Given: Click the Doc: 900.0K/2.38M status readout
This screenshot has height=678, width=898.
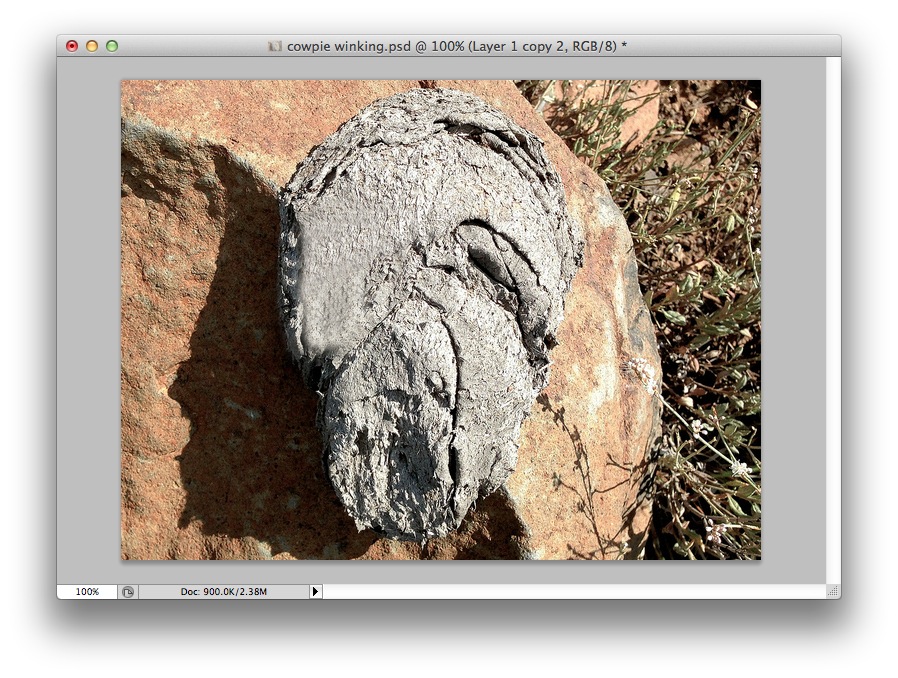Looking at the screenshot, I should click(x=224, y=592).
